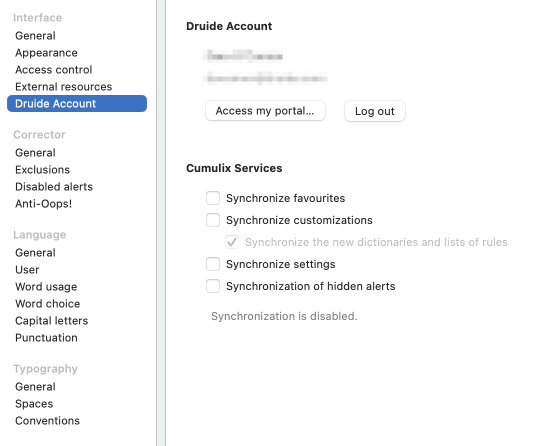
Task: Enable Synchronize favourites checkbox
Action: [213, 198]
